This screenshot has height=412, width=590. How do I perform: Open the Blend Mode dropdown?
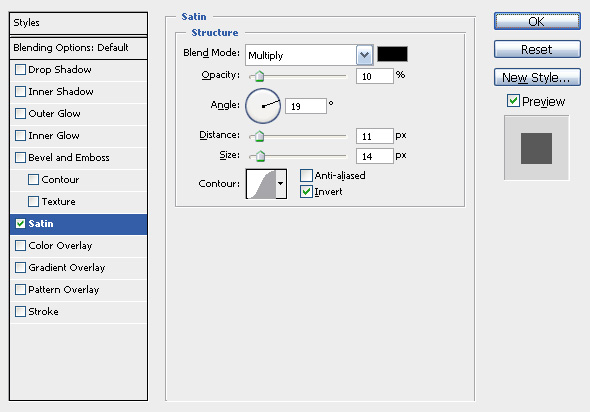(x=309, y=55)
